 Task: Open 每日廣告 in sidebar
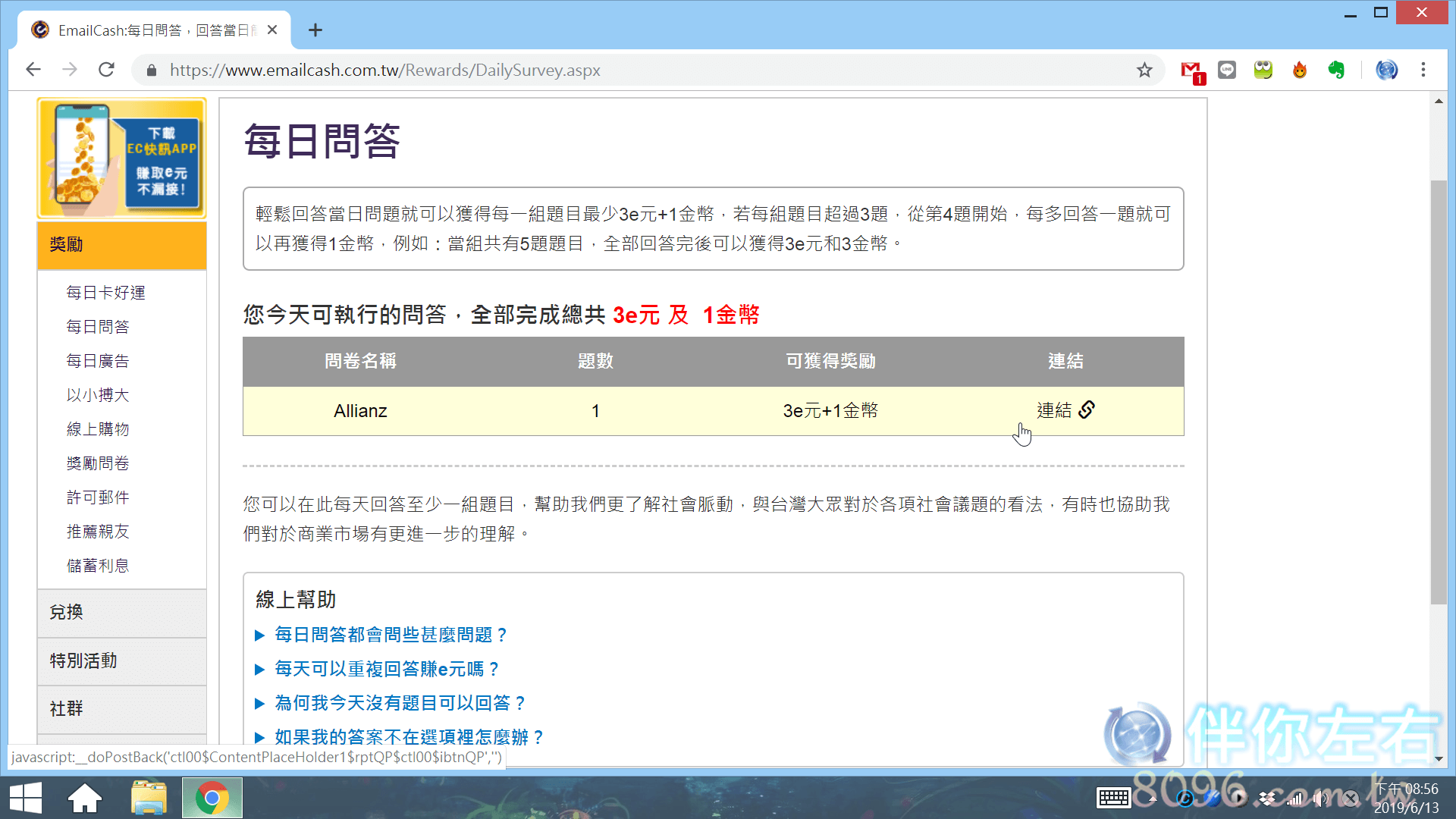98,361
